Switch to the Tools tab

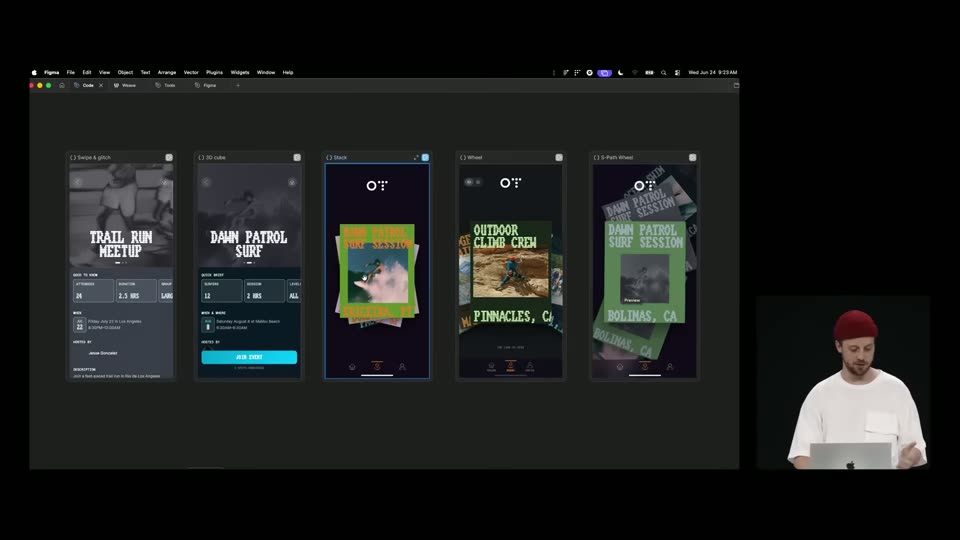(x=165, y=85)
